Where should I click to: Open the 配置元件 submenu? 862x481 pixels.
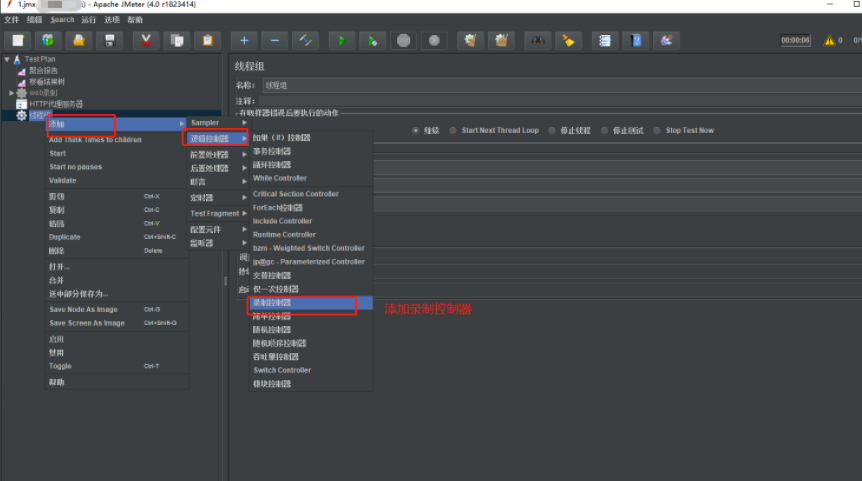coord(218,229)
